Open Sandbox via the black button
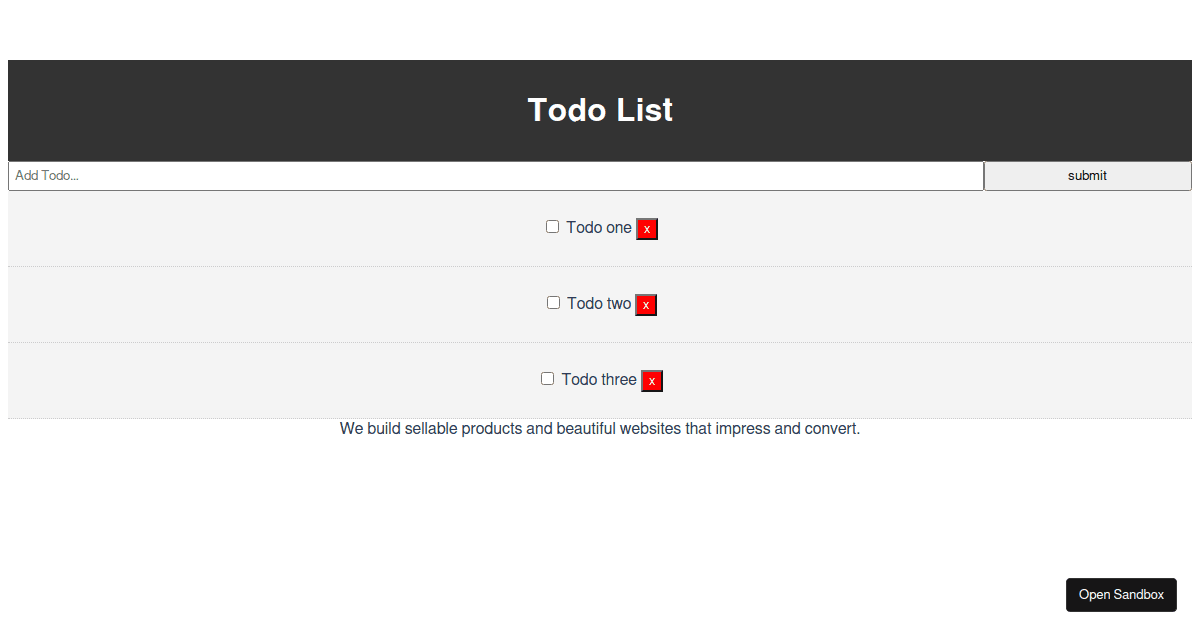Screen dimensions: 1200x630 1121,595
